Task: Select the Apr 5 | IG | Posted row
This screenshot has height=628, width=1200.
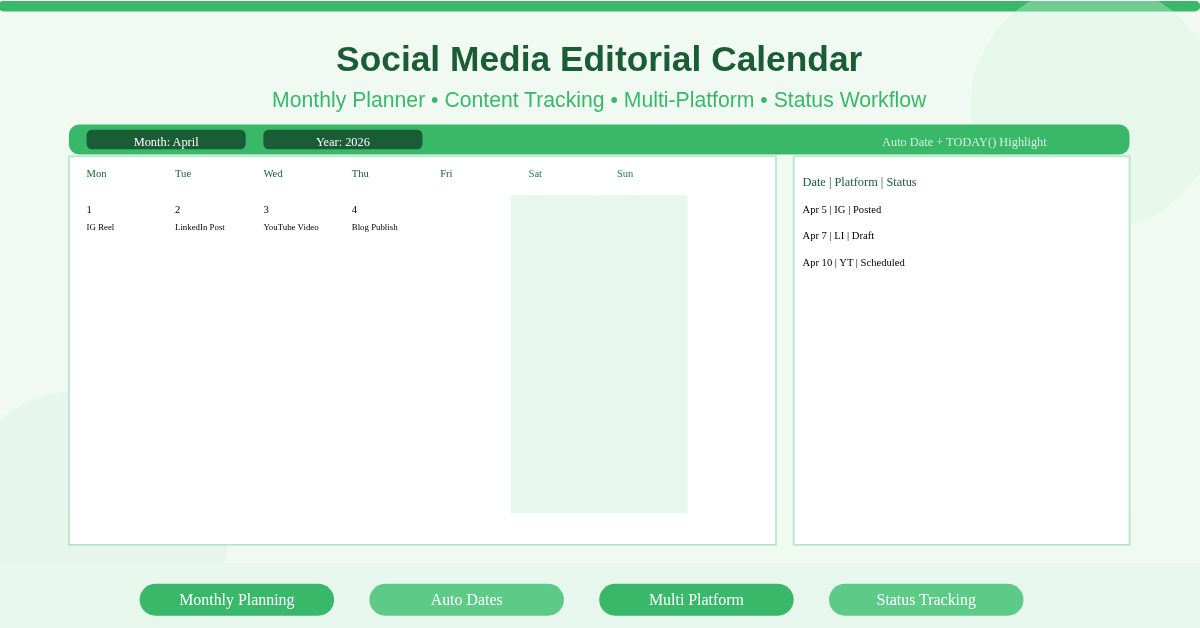Action: click(840, 209)
